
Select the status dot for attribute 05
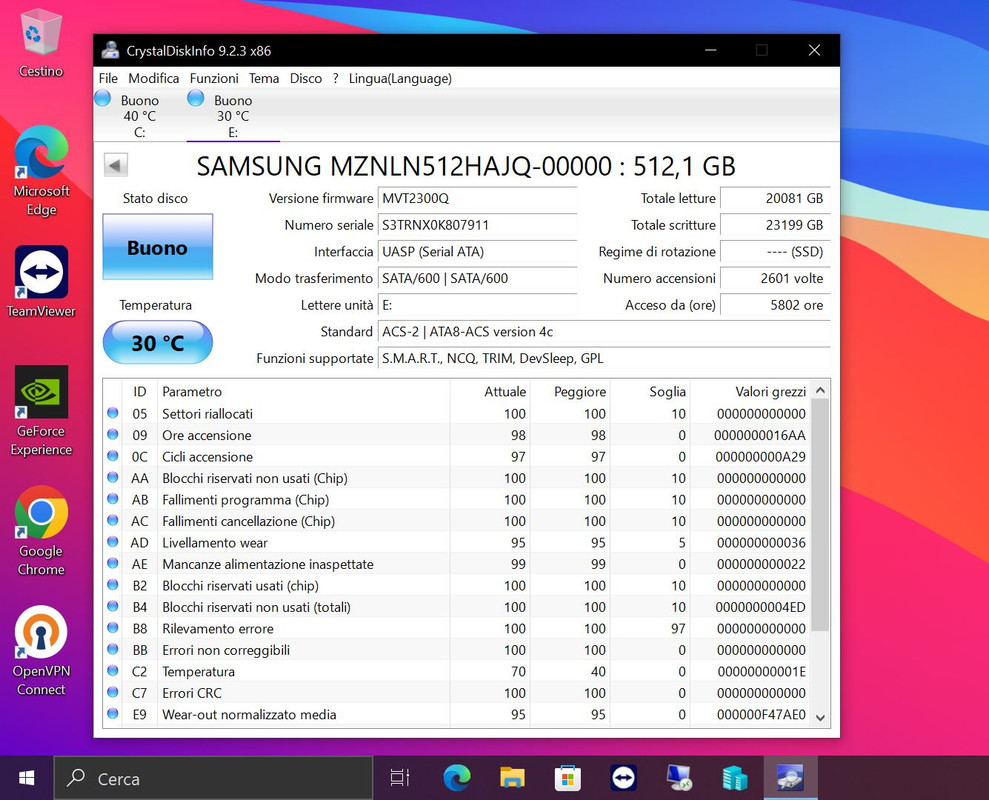coord(113,413)
